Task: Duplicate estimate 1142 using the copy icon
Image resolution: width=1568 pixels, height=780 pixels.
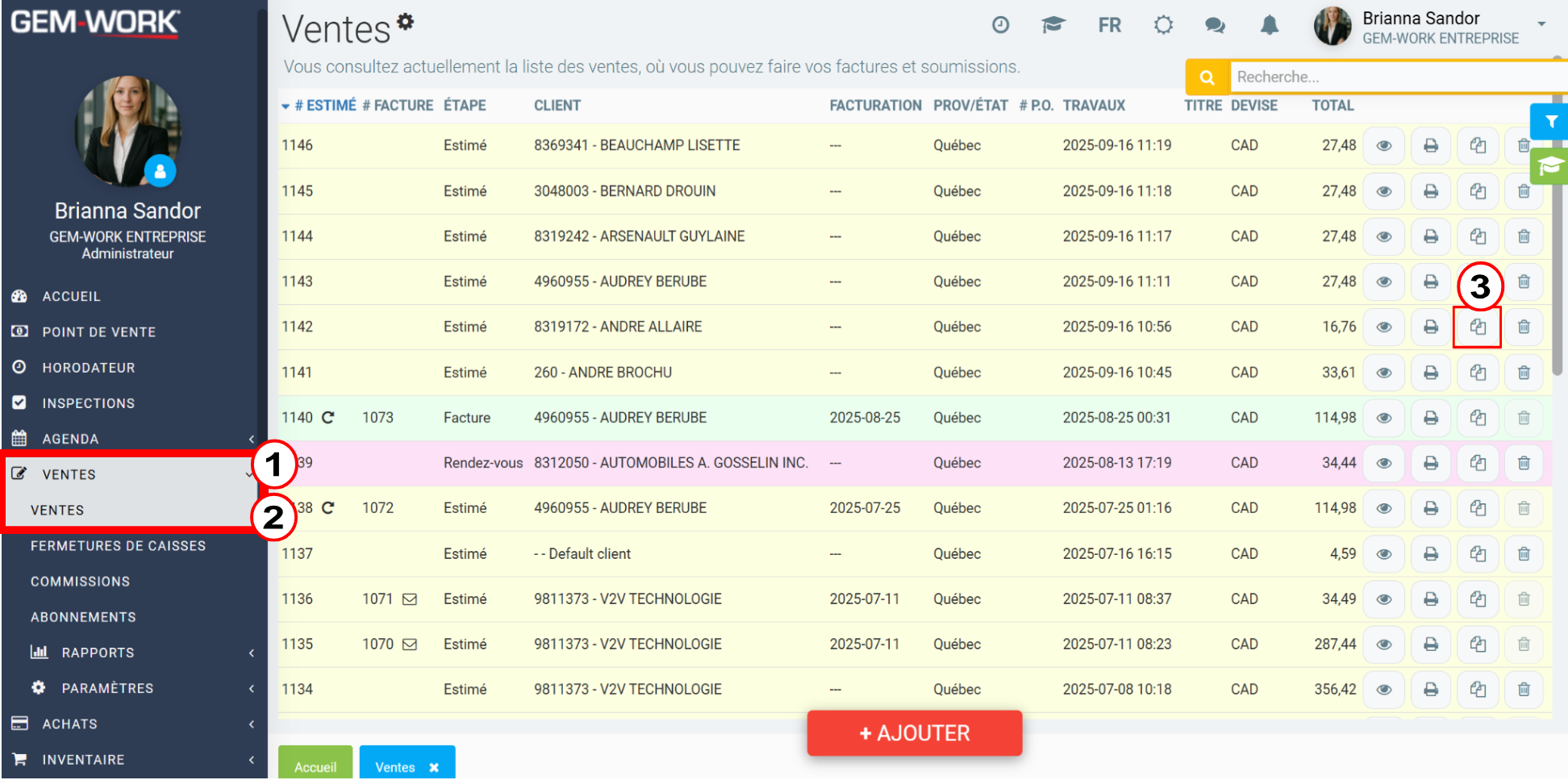Action: click(1478, 327)
